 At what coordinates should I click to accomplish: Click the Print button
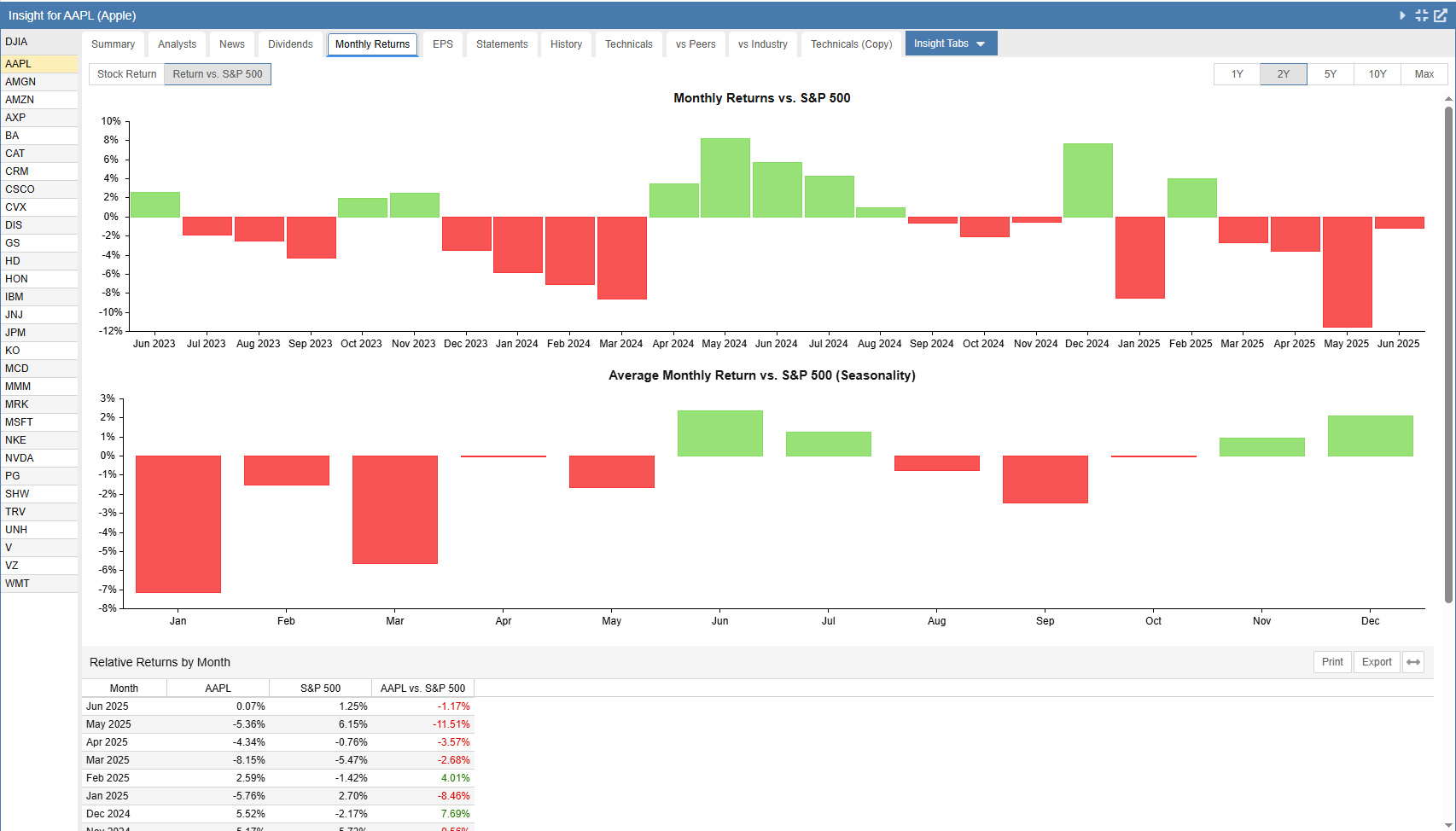pos(1332,662)
